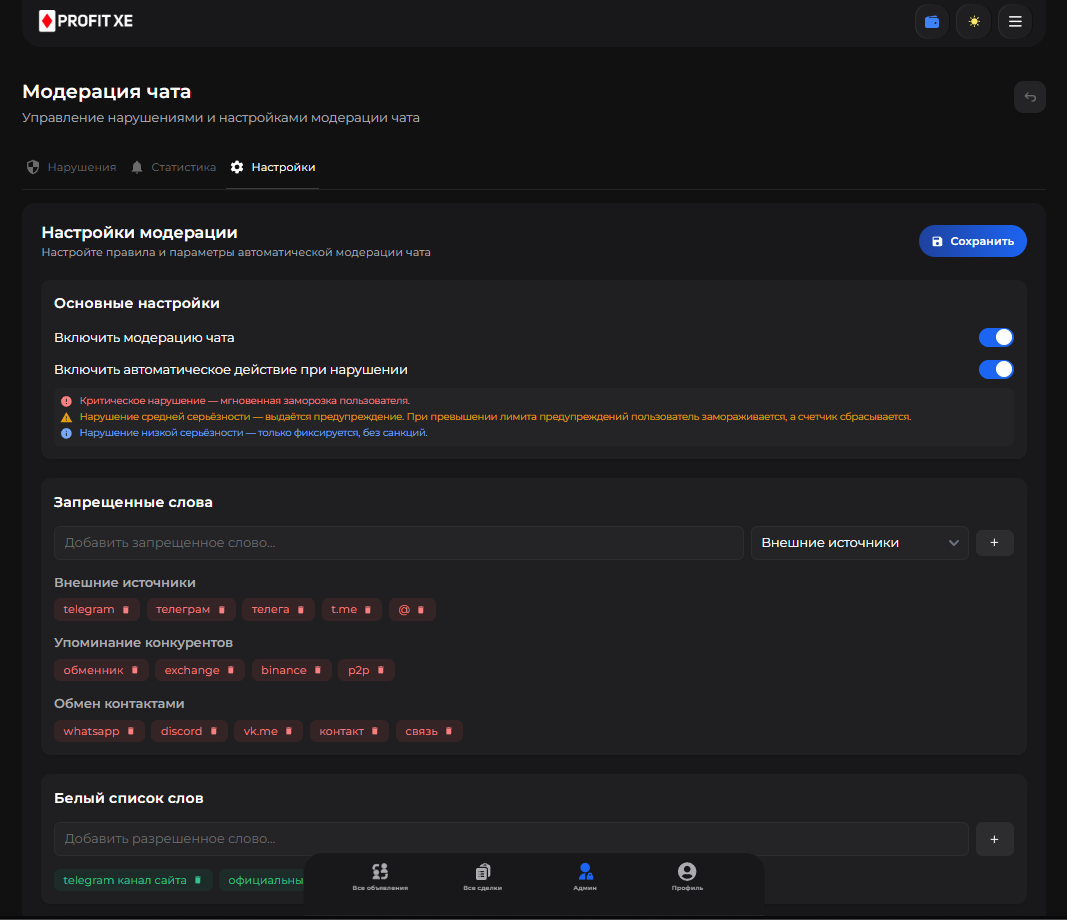Remove the 'телега' word tag
Image resolution: width=1067 pixels, height=920 pixels.
(301, 610)
